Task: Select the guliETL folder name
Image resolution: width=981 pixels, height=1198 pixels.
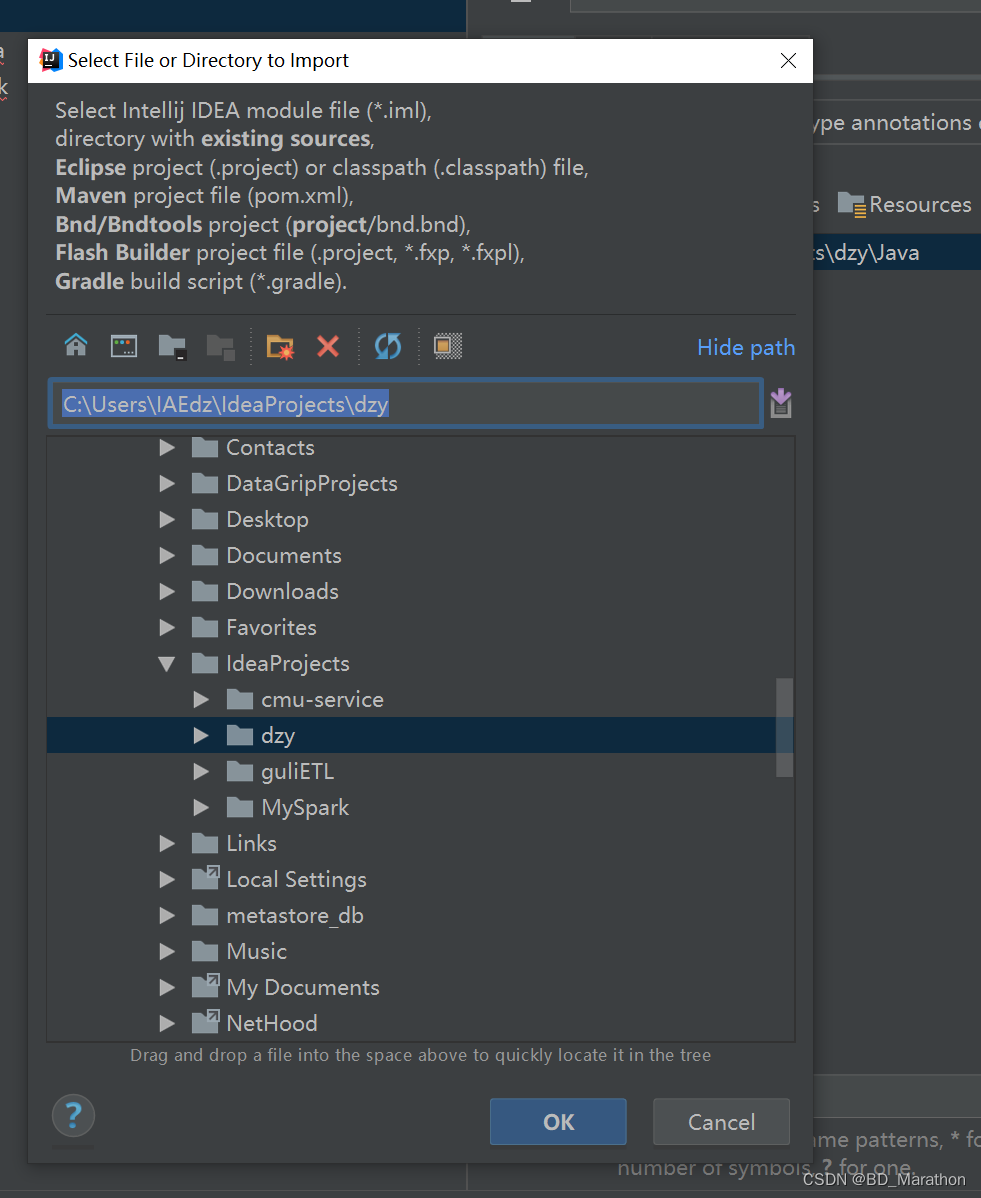Action: click(x=297, y=772)
